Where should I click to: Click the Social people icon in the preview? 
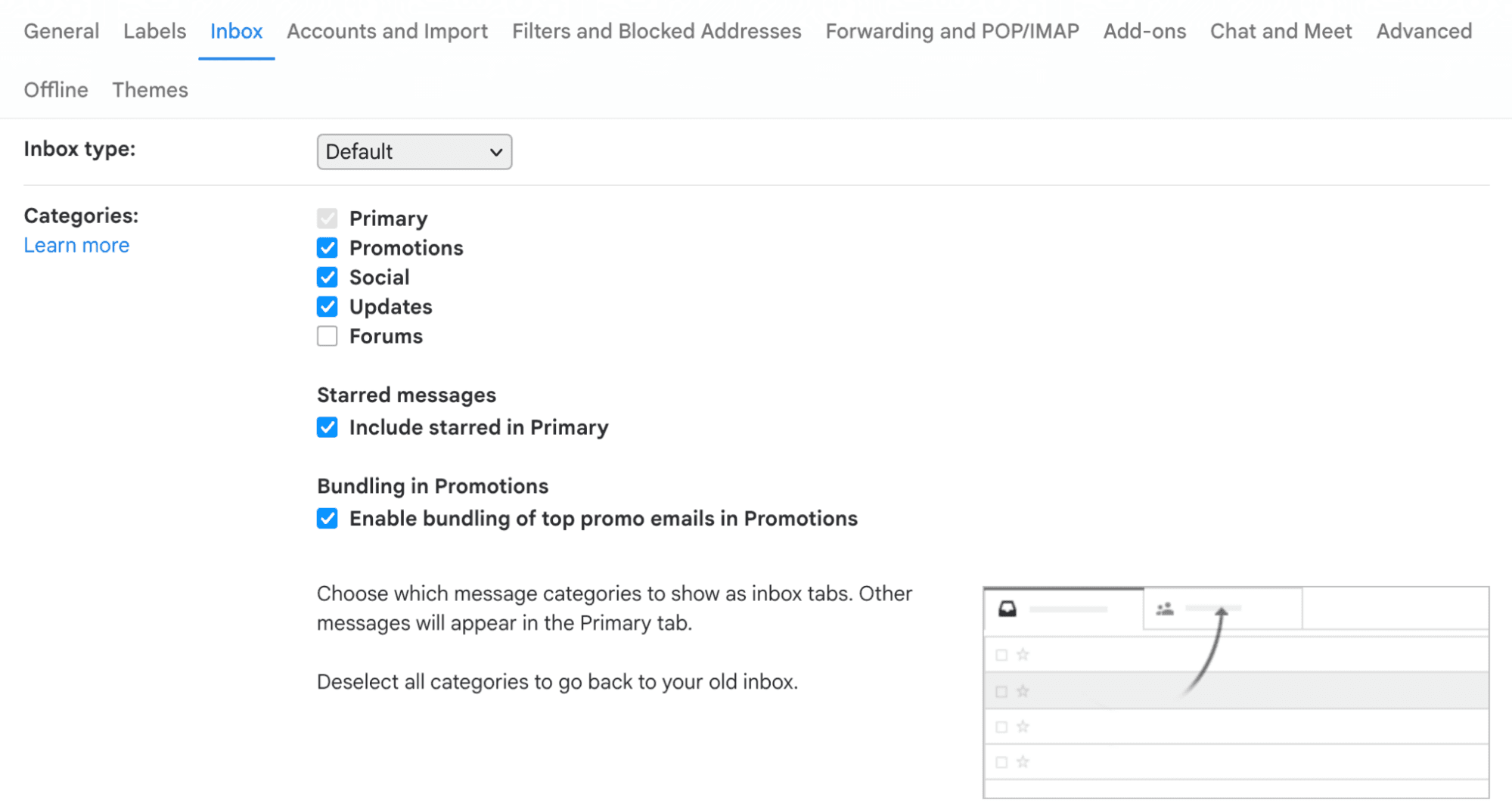1164,607
